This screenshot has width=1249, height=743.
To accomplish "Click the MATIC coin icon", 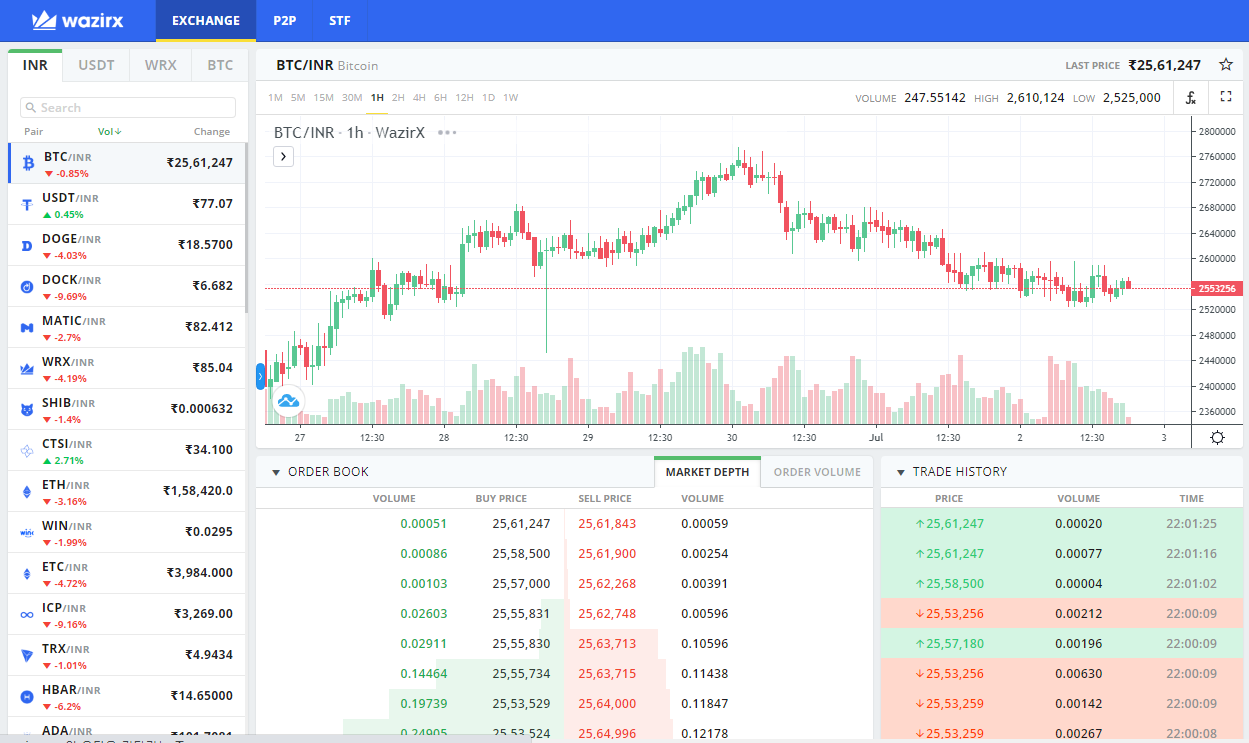I will point(27,327).
